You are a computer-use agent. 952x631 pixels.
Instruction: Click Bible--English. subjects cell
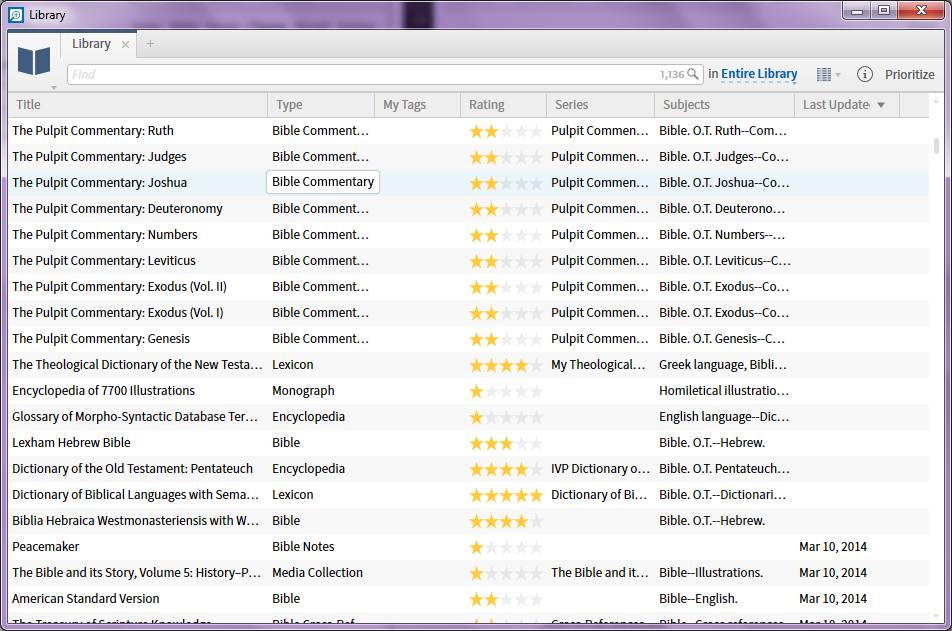coord(698,599)
